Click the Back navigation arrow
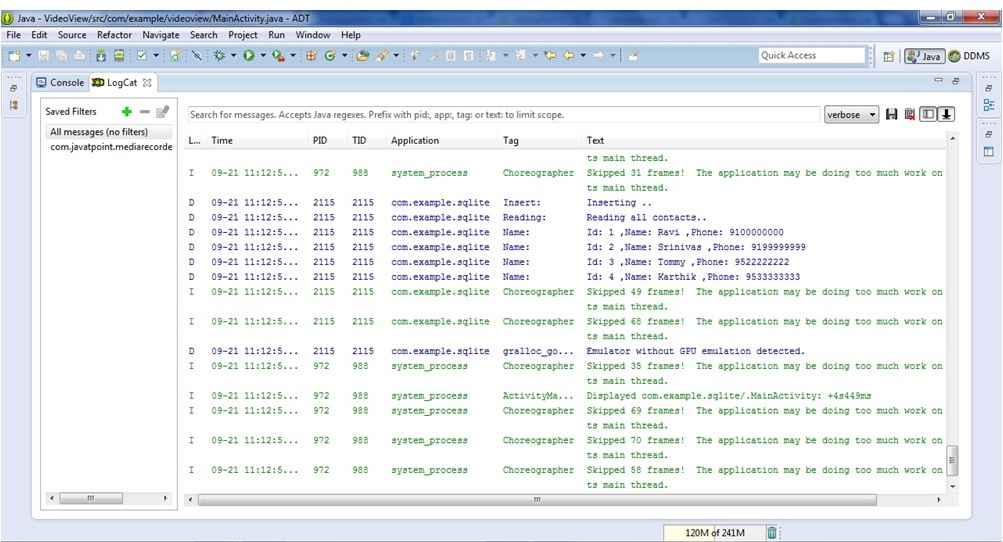 569,56
